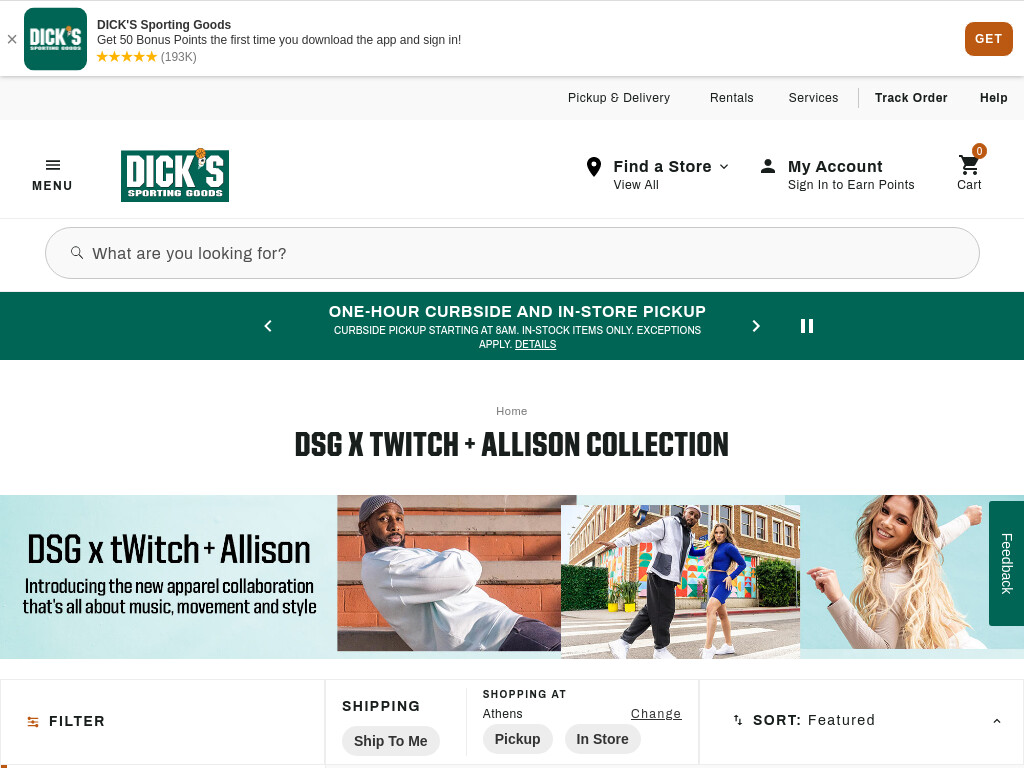The height and width of the screenshot is (768, 1024).
Task: Click the sort arrows icon
Action: [738, 720]
